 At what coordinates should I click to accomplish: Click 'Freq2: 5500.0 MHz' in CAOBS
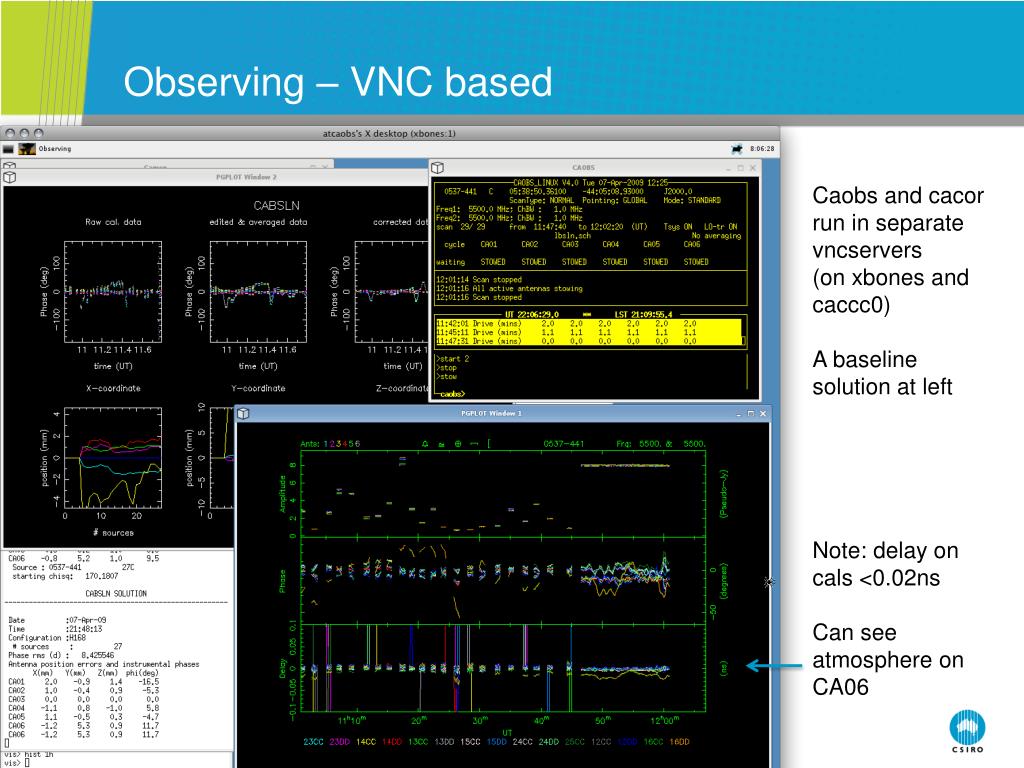click(475, 218)
